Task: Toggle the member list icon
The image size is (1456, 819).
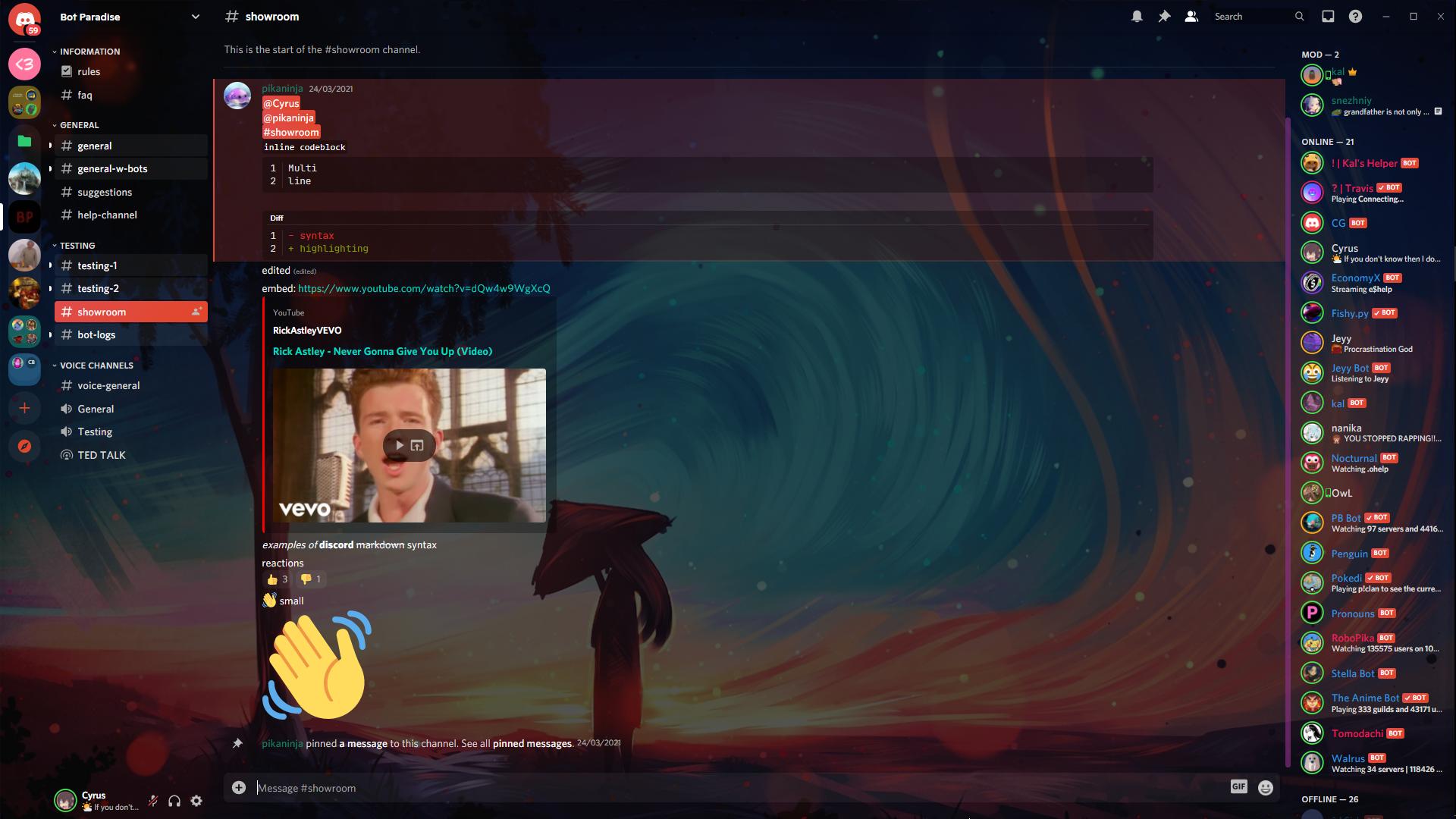Action: coord(1191,16)
